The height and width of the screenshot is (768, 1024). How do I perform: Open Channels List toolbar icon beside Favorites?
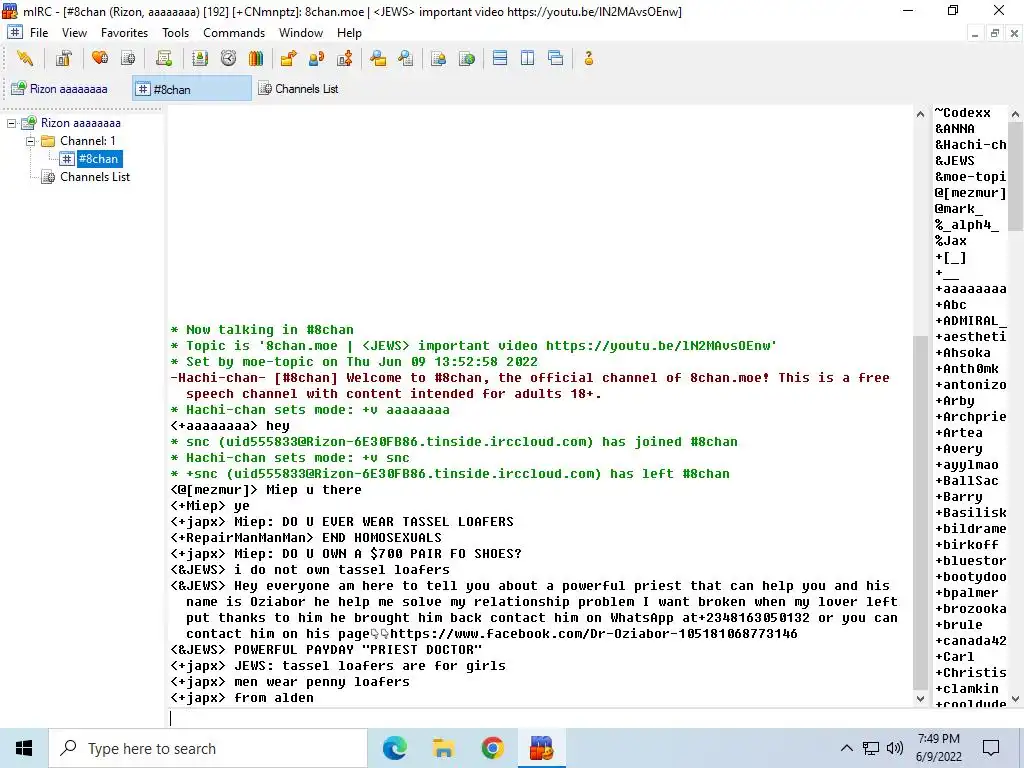click(129, 59)
